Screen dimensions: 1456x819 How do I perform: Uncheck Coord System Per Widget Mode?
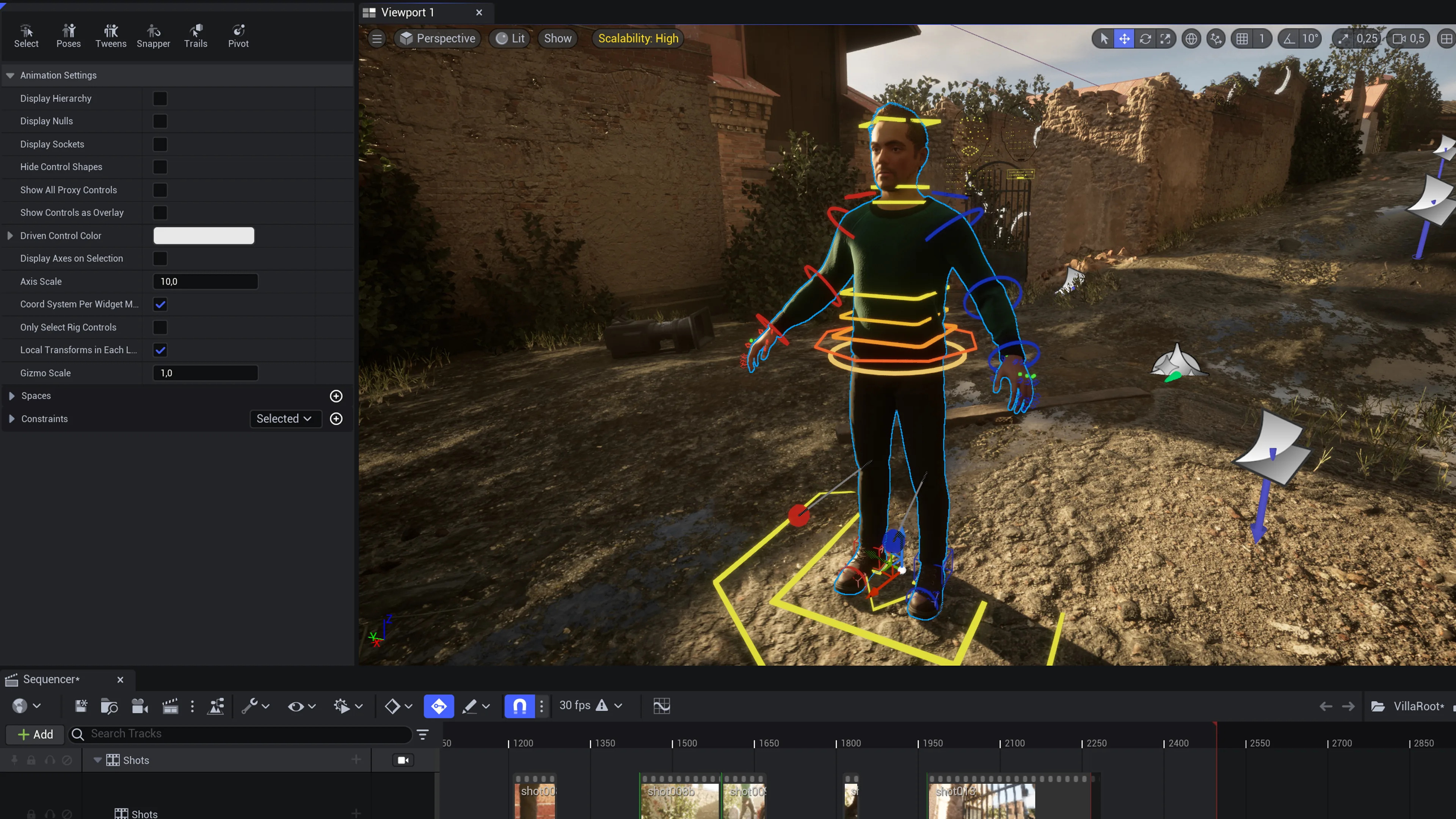point(160,304)
